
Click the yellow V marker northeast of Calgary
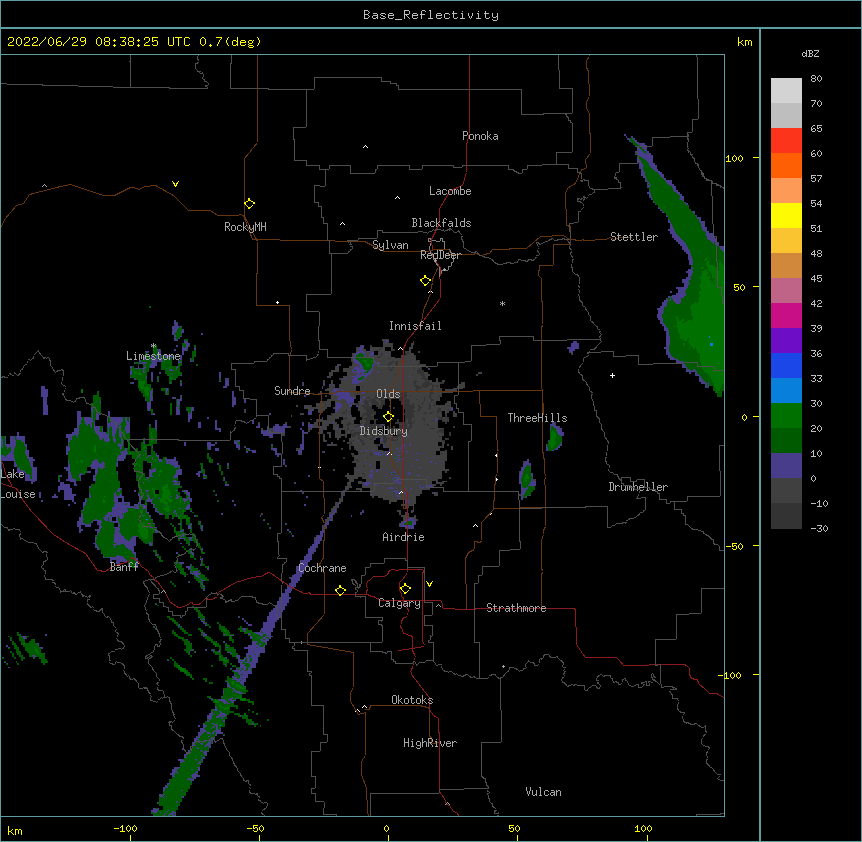pyautogui.click(x=429, y=584)
